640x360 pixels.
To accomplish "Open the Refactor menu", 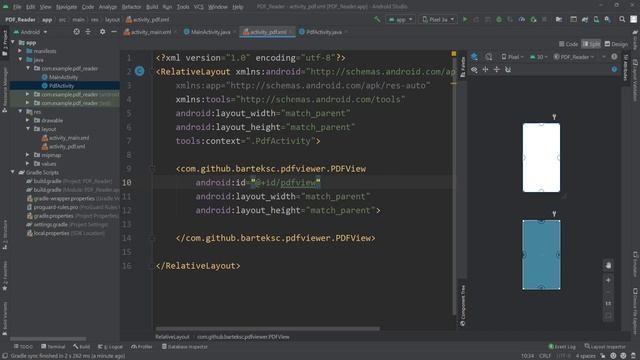I will 131,7.
